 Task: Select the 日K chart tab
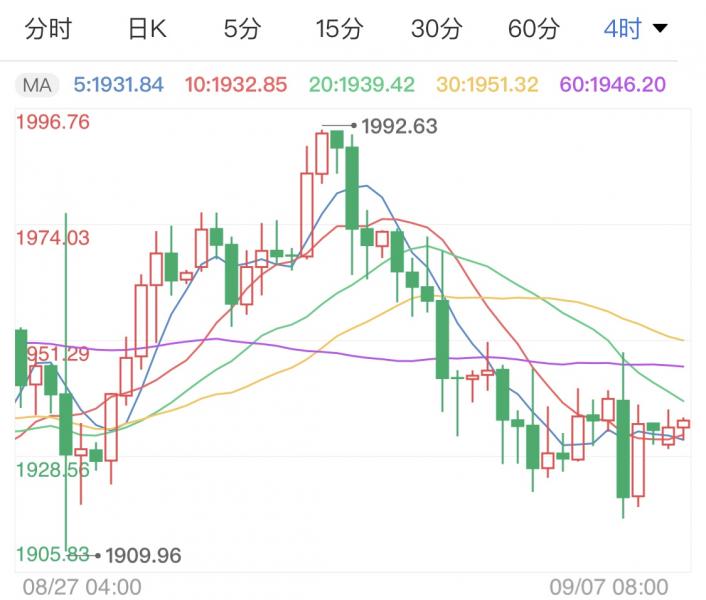(147, 29)
